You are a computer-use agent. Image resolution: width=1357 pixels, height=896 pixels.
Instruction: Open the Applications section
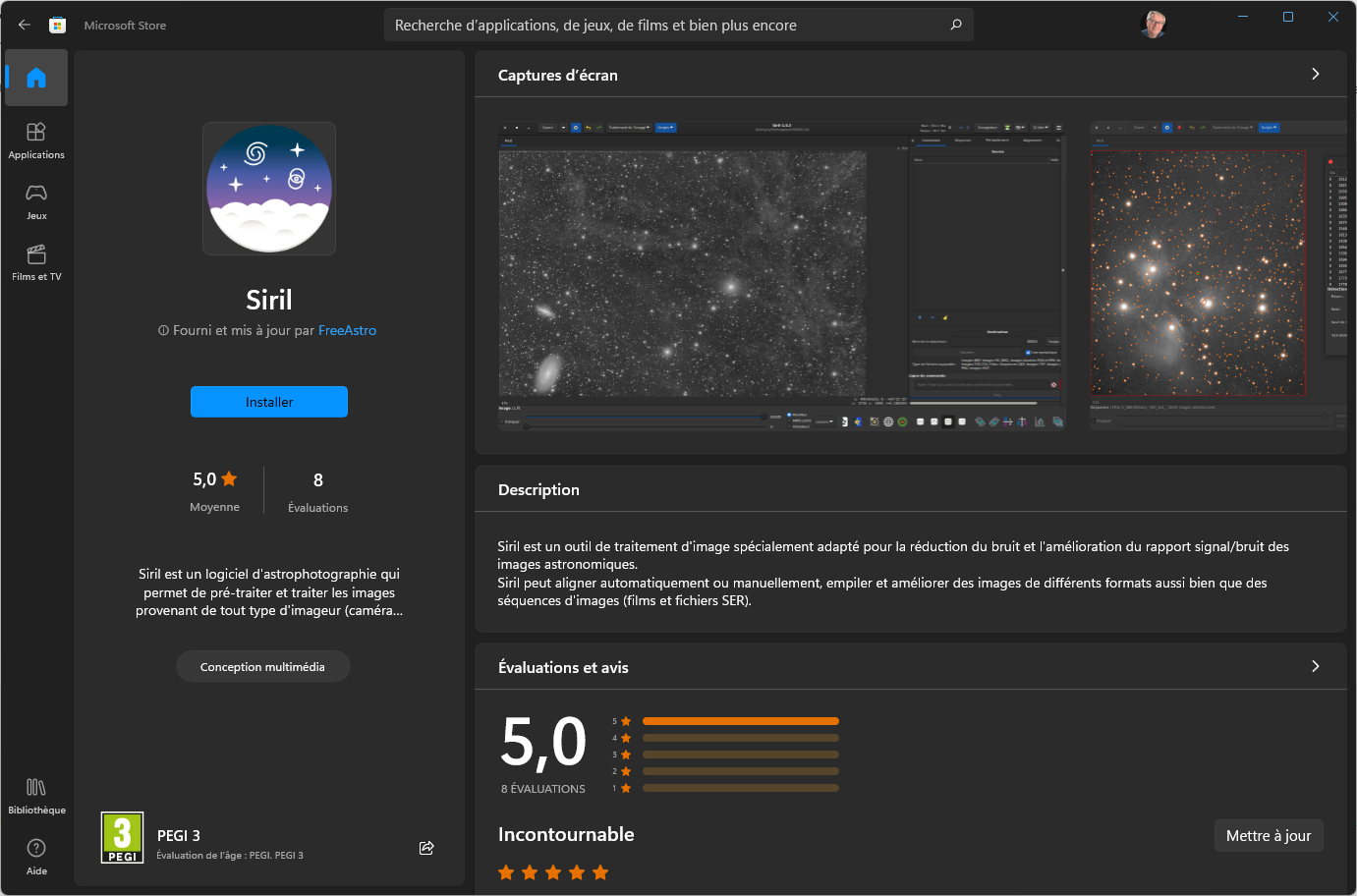(x=36, y=140)
